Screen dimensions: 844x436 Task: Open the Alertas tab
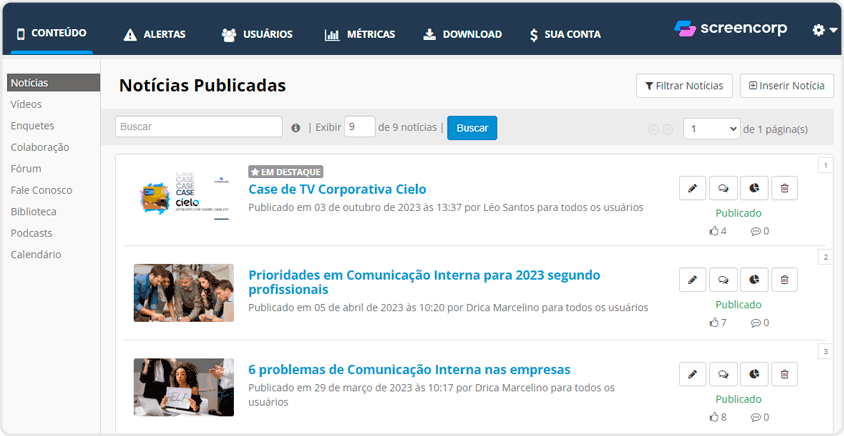[x=154, y=34]
